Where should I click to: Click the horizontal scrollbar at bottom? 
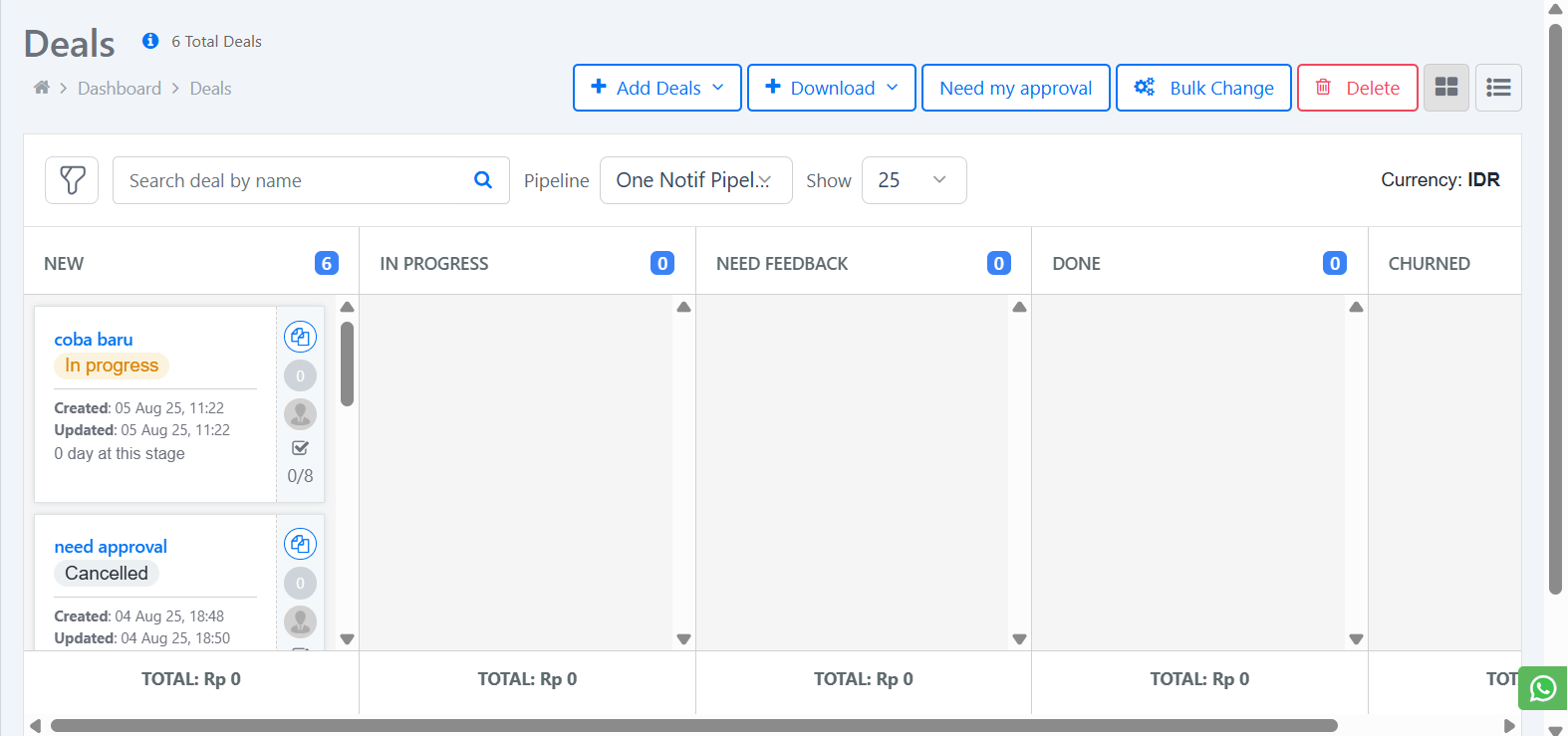click(693, 725)
